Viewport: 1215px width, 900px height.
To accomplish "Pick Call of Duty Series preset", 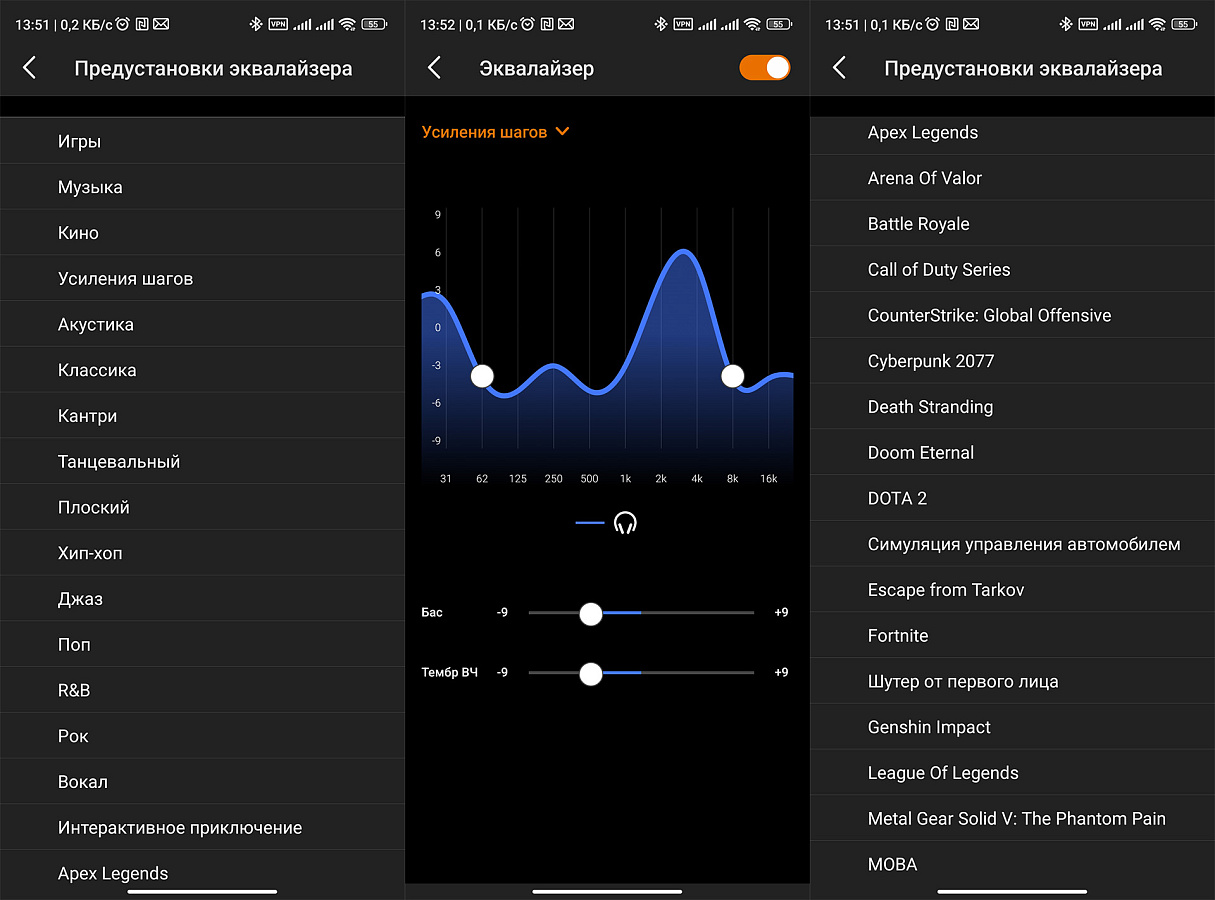I will point(1012,270).
